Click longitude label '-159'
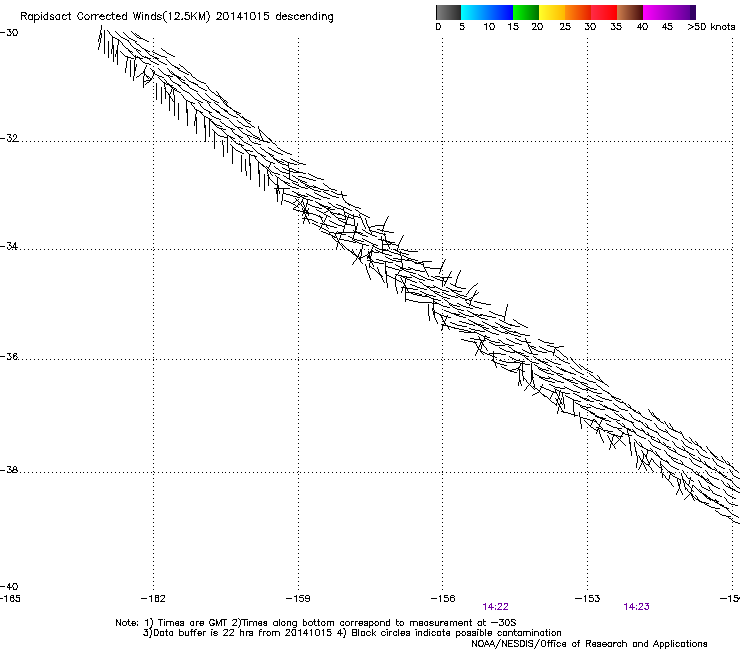This screenshot has height=650, width=740. 298,599
